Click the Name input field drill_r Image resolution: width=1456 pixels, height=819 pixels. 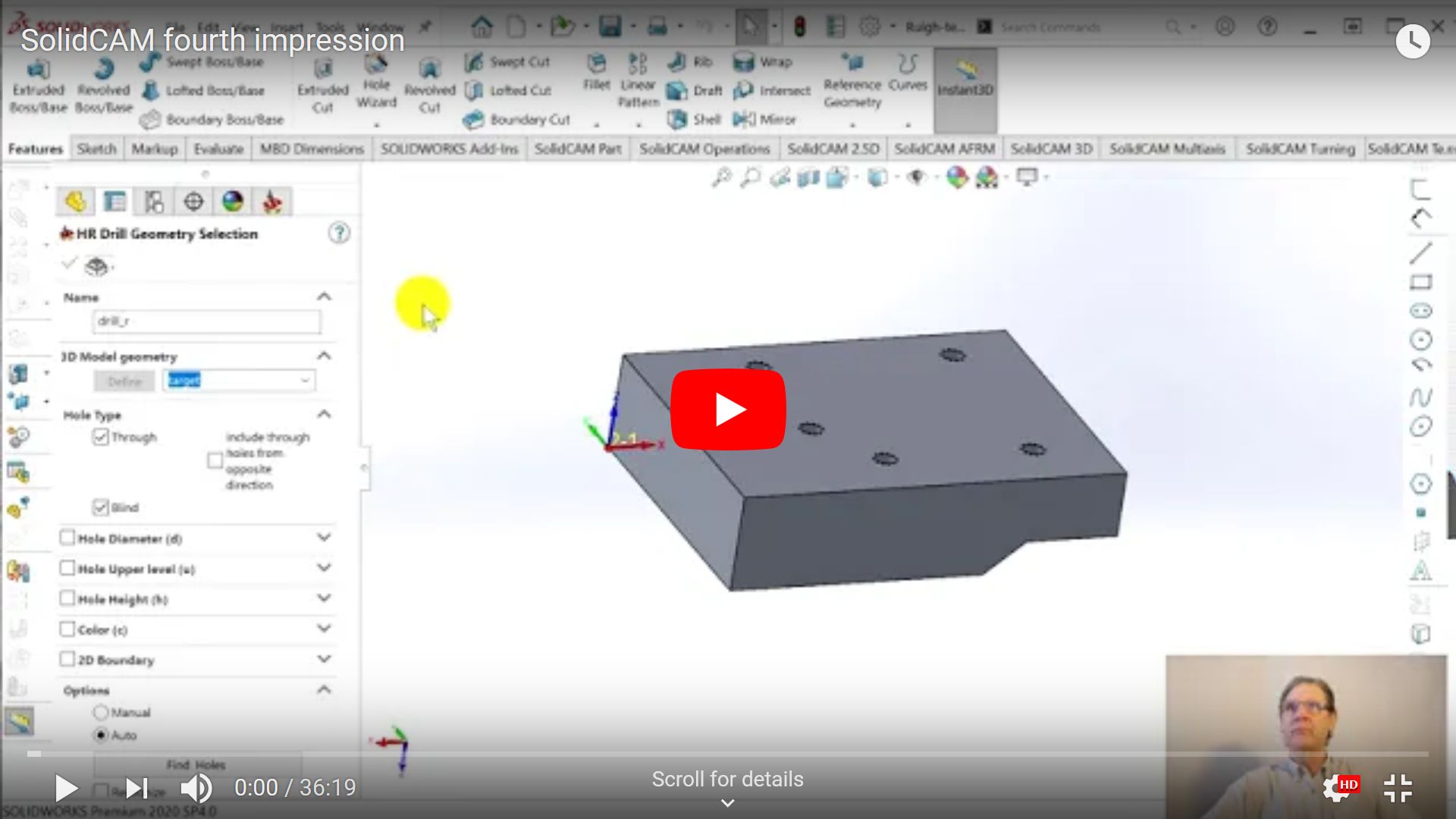[206, 321]
